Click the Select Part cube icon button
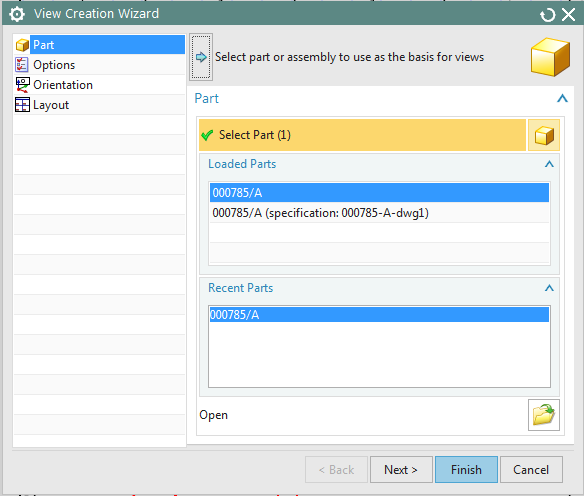This screenshot has width=584, height=496. click(x=544, y=135)
